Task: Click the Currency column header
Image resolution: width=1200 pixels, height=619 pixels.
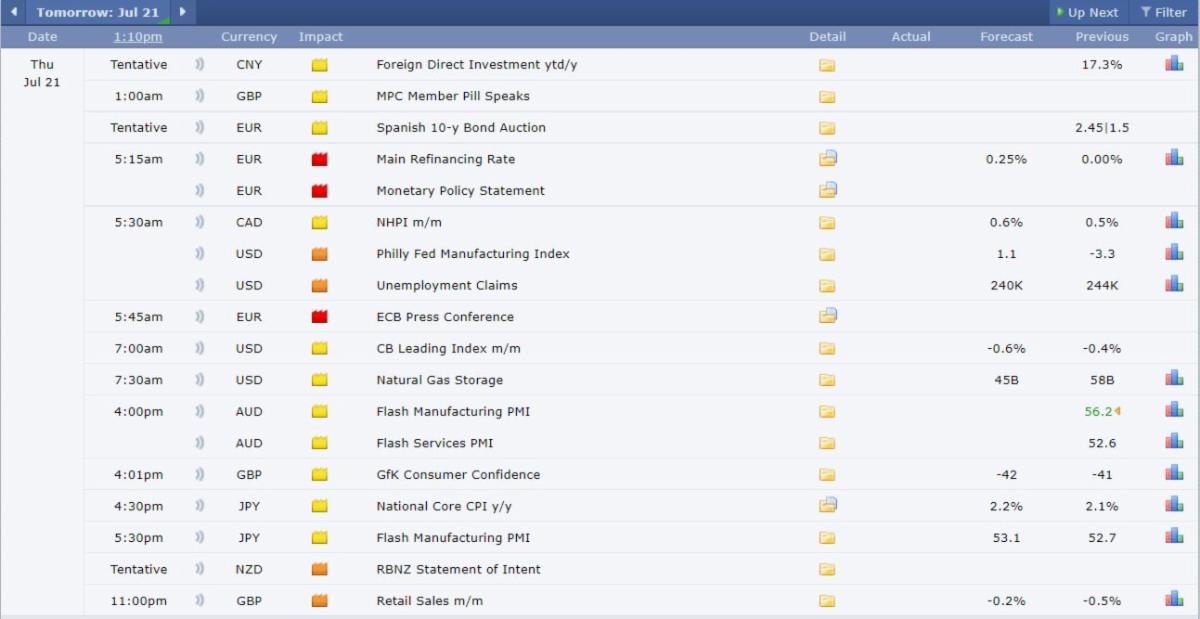Action: tap(249, 37)
